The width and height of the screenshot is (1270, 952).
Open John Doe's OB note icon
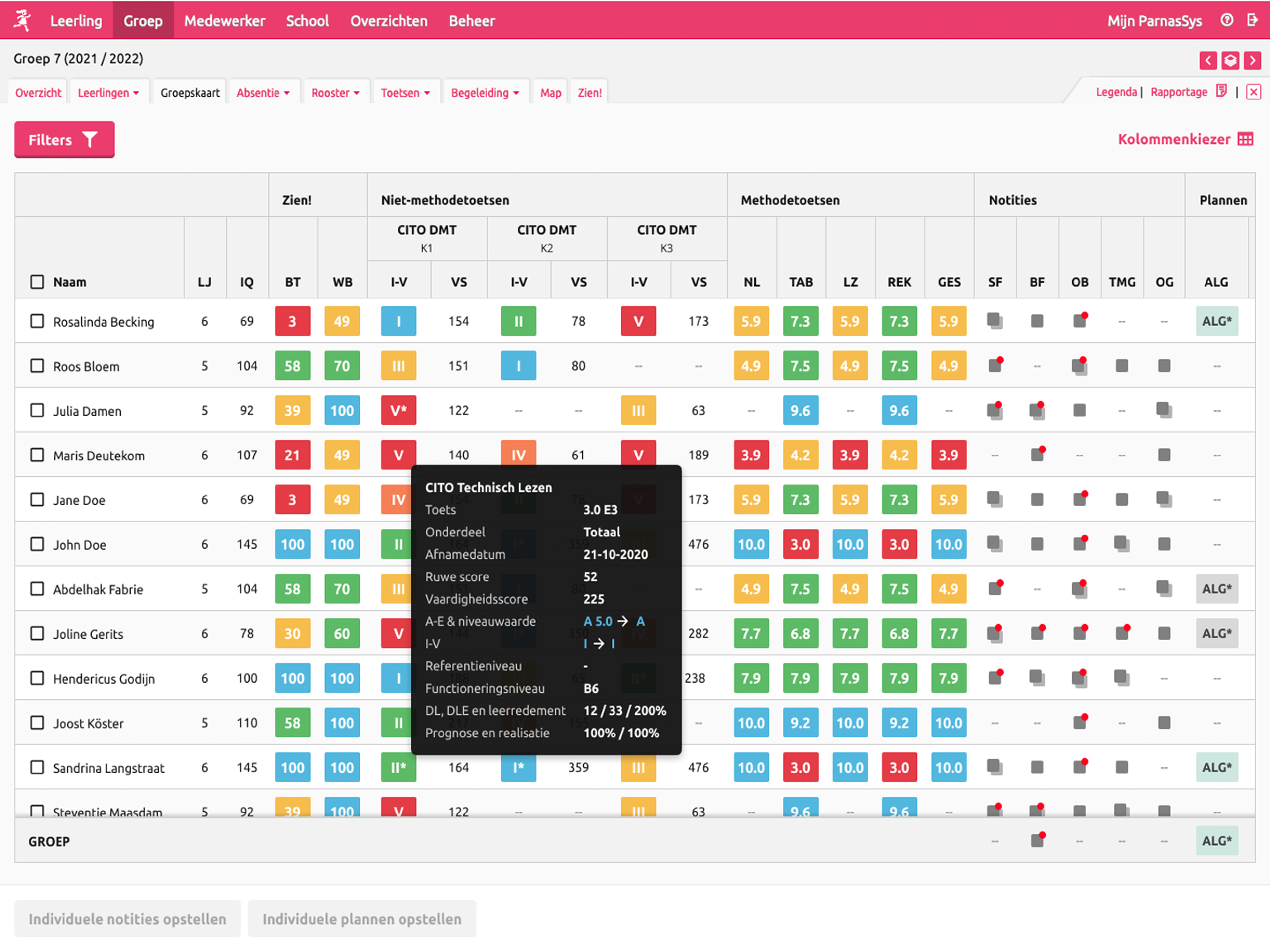tap(1080, 543)
